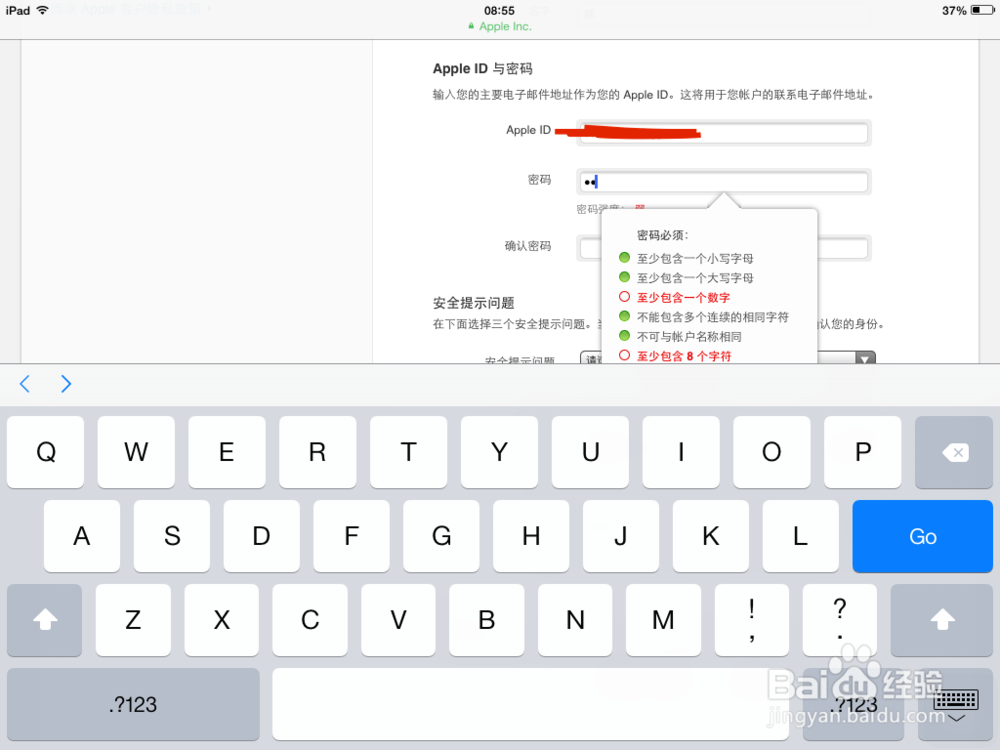1000x750 pixels.
Task: Tap the C key
Action: pyautogui.click(x=310, y=619)
